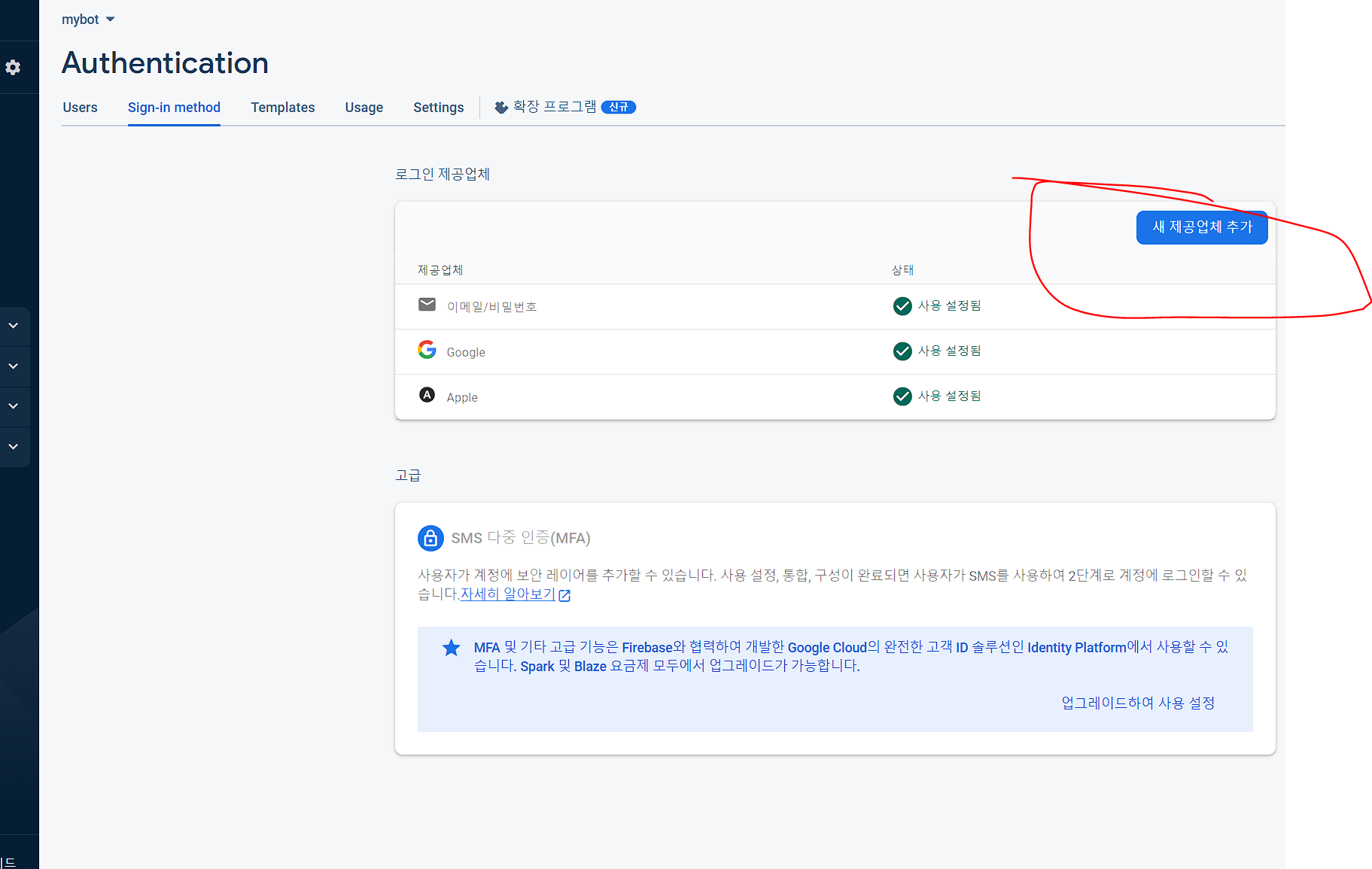
Task: Click the extensions puzzle icon
Action: 501,108
